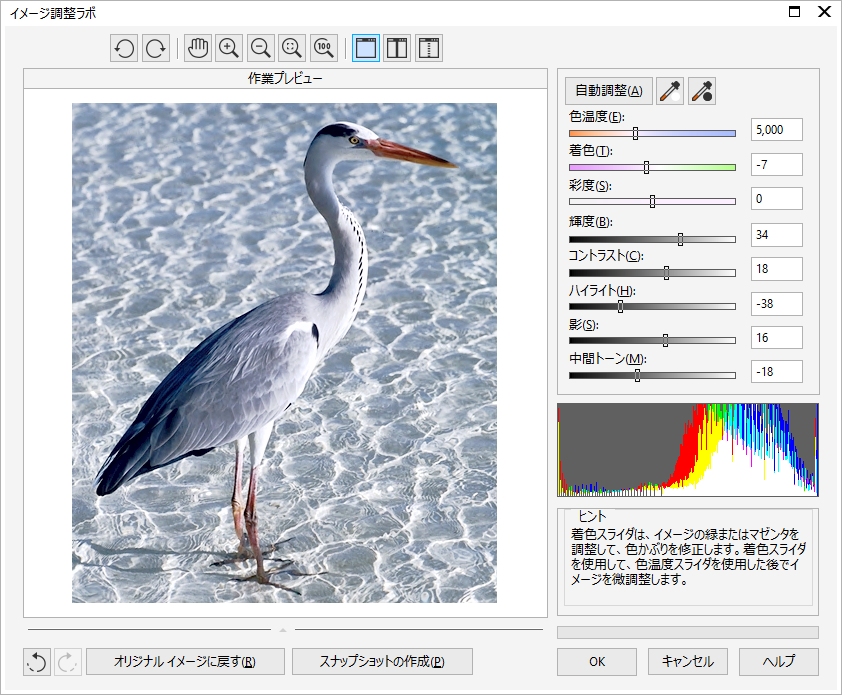Adjust the 中間トーン midtones slider

point(652,375)
